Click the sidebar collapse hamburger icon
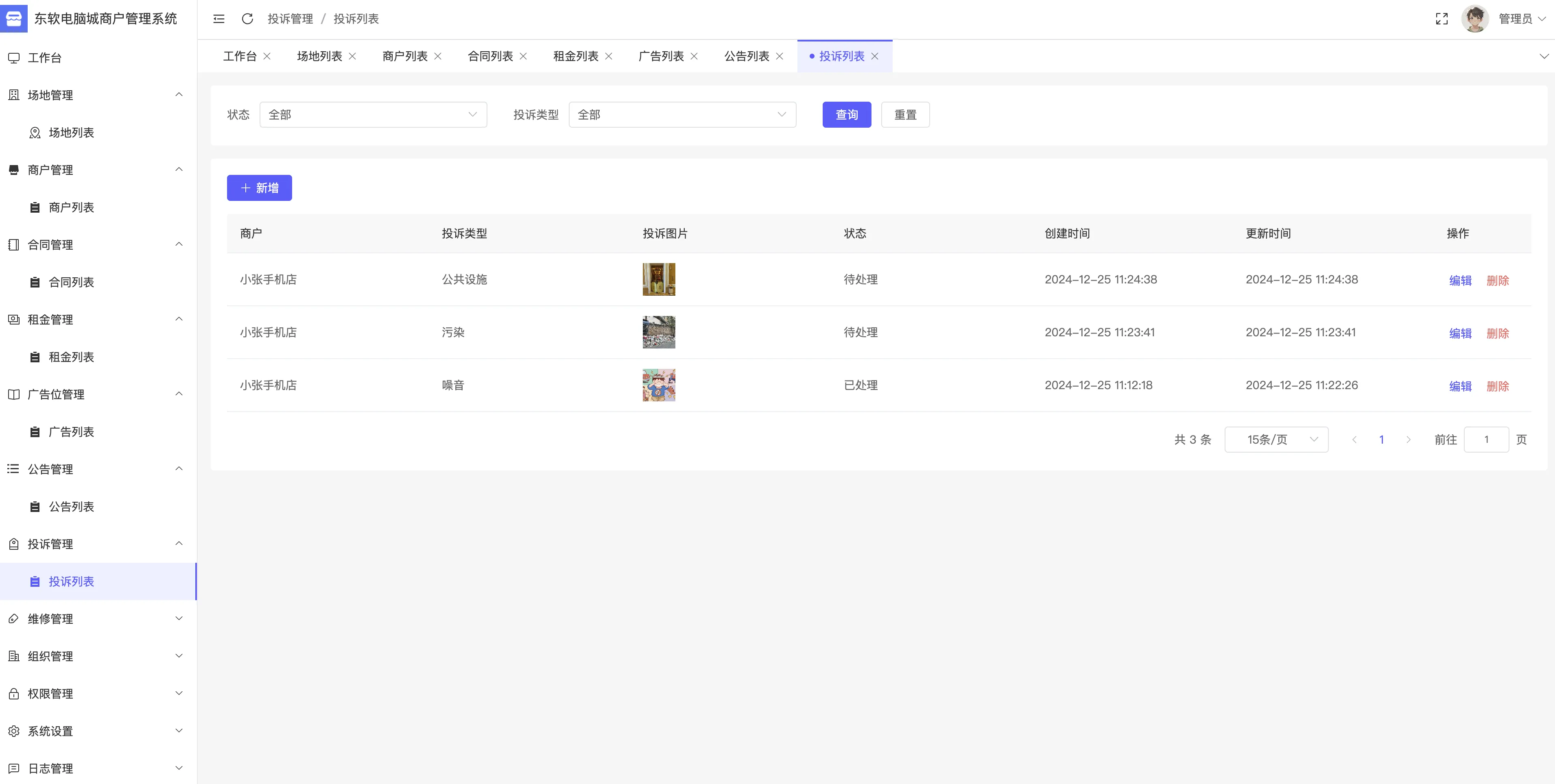Screen dimensions: 1555x784 pyautogui.click(x=218, y=19)
